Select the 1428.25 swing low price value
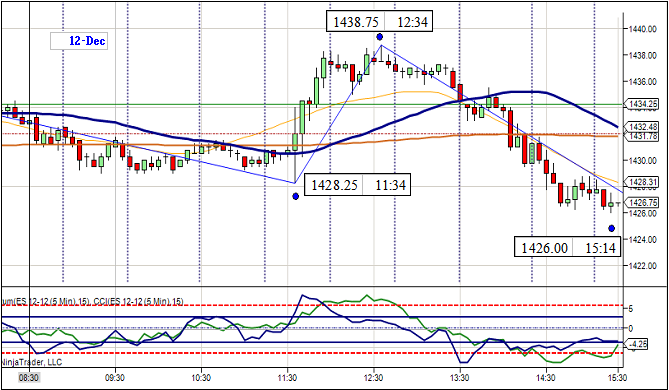Screen dimensions: 669x390 pos(334,185)
